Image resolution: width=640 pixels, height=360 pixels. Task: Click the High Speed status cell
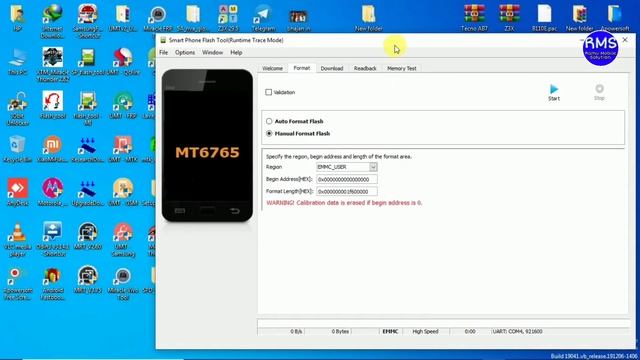425,331
